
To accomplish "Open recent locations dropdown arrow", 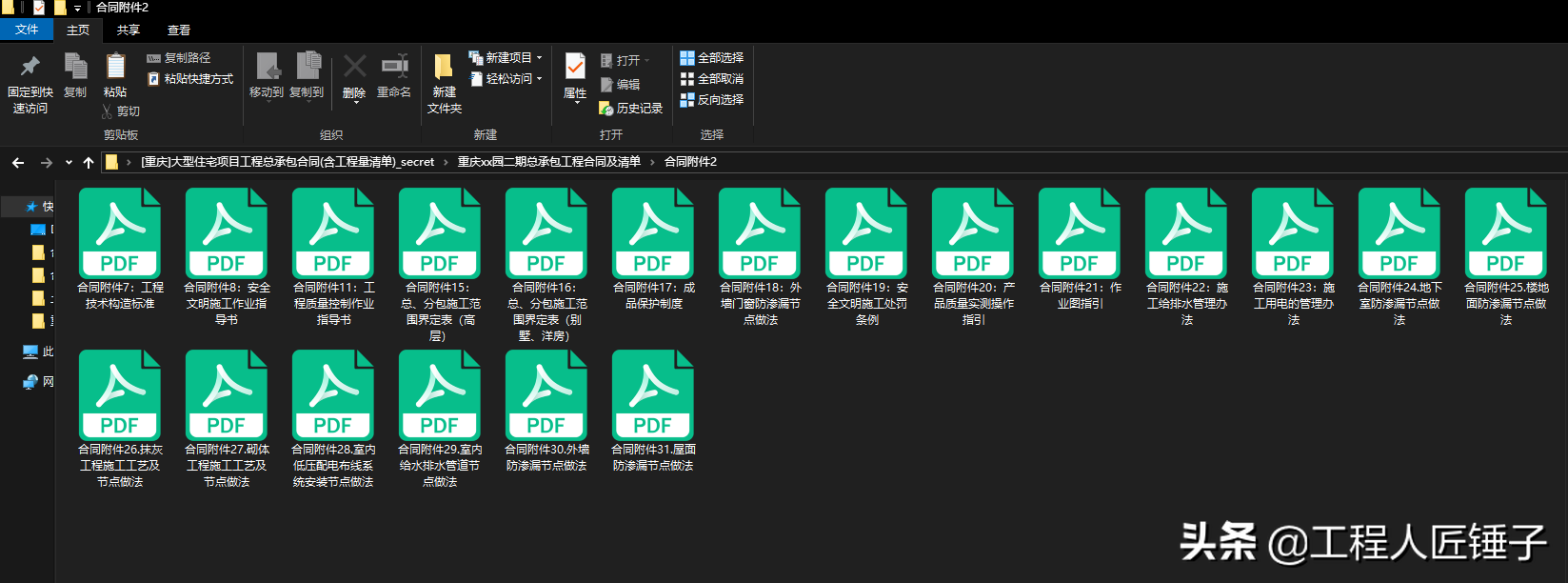I will coord(69,163).
